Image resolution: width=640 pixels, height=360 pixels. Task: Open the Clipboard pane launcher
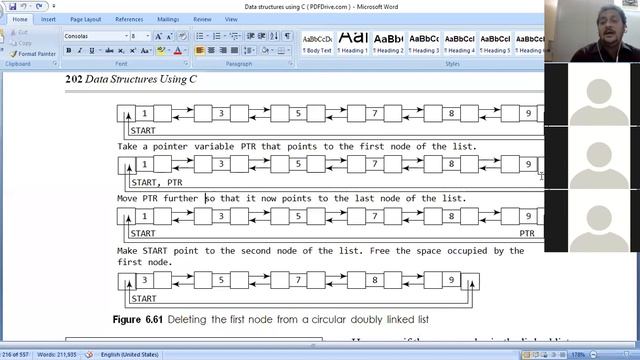click(55, 64)
